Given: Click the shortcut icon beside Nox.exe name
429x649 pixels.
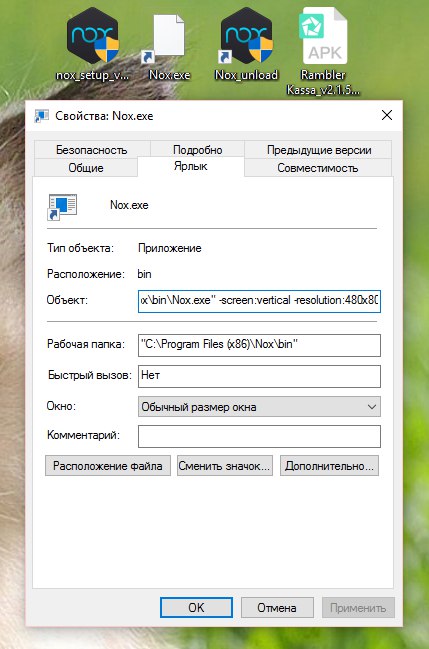Looking at the screenshot, I should coord(62,207).
